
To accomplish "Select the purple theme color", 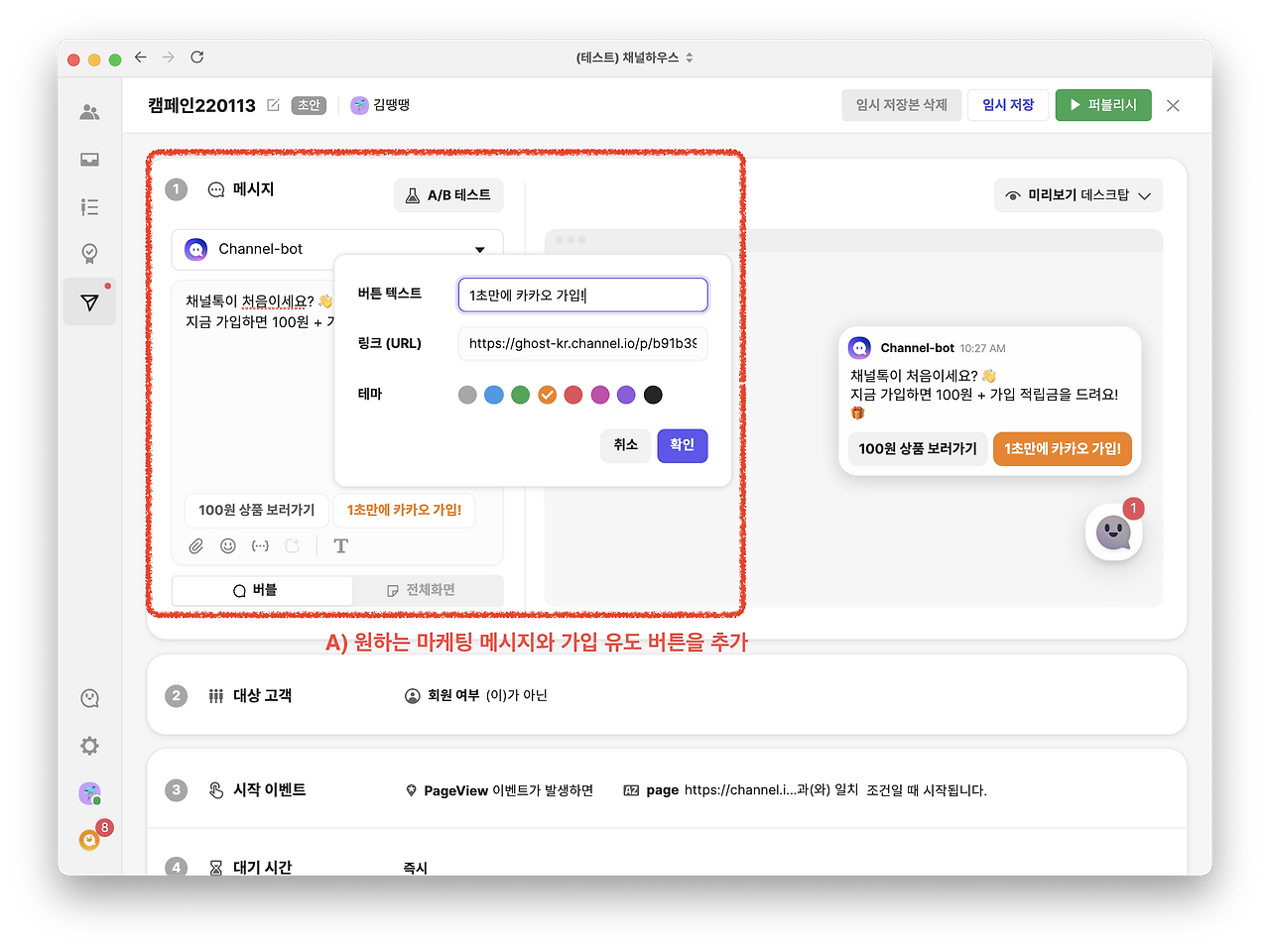I will [626, 395].
